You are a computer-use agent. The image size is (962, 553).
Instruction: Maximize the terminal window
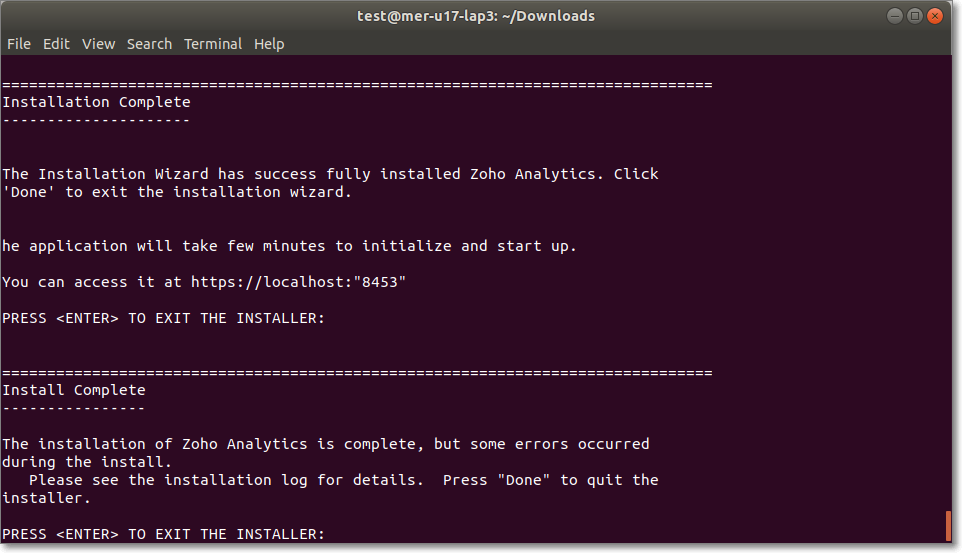point(914,16)
